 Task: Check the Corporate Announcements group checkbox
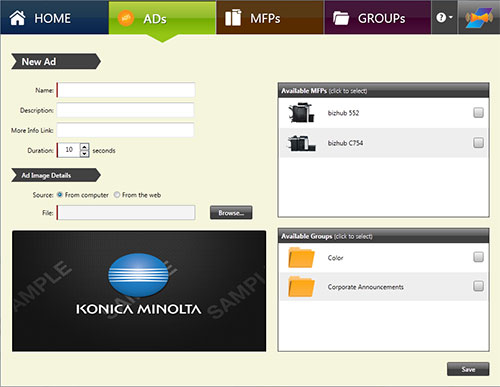(x=478, y=286)
